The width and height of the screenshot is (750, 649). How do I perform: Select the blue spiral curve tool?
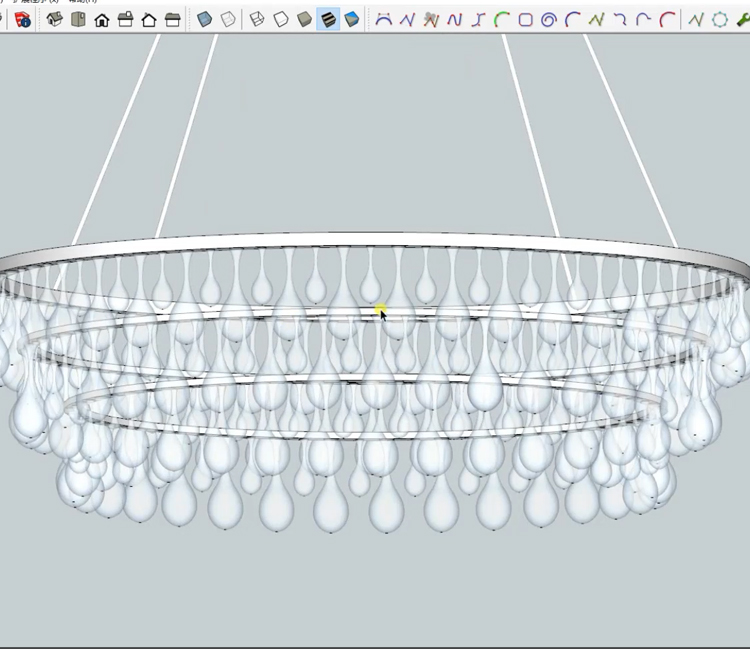click(549, 20)
